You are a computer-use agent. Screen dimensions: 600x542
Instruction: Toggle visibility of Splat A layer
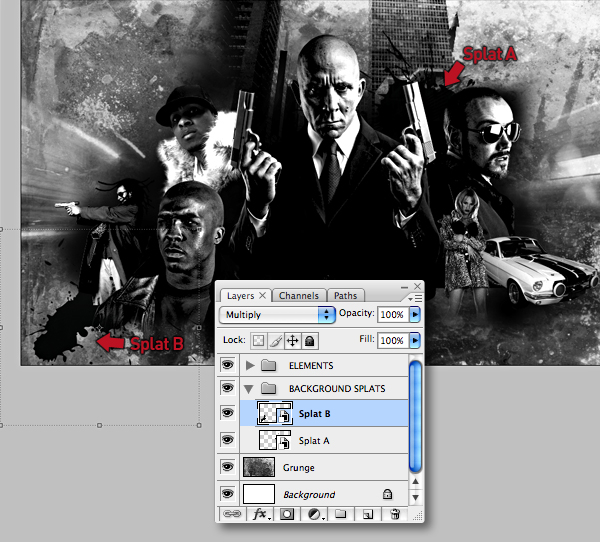[x=228, y=440]
